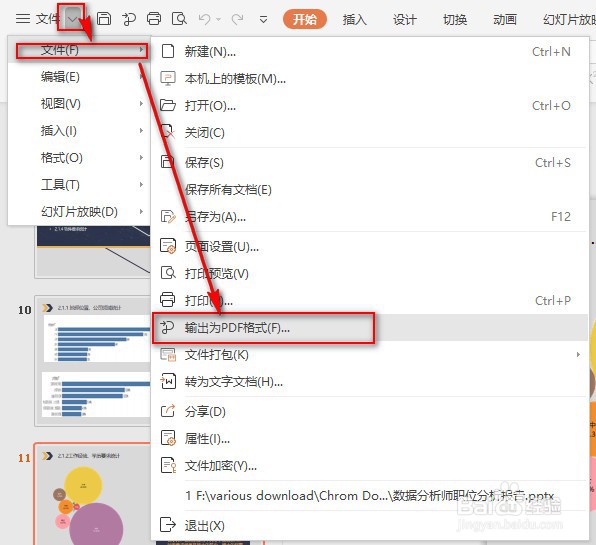Click the exit icon in the menu
This screenshot has width=596, height=545.
tap(168, 525)
